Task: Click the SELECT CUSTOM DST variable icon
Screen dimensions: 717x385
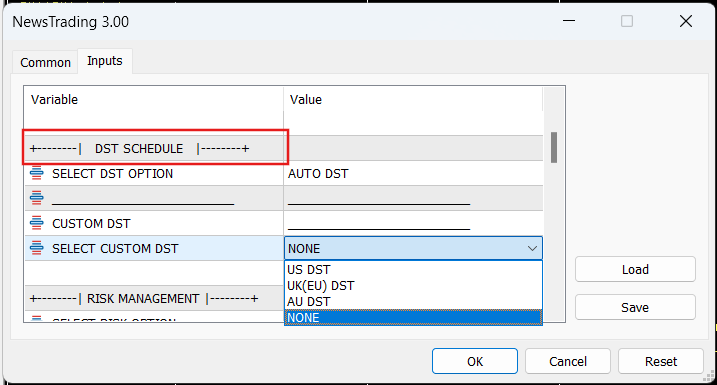Action: point(37,248)
